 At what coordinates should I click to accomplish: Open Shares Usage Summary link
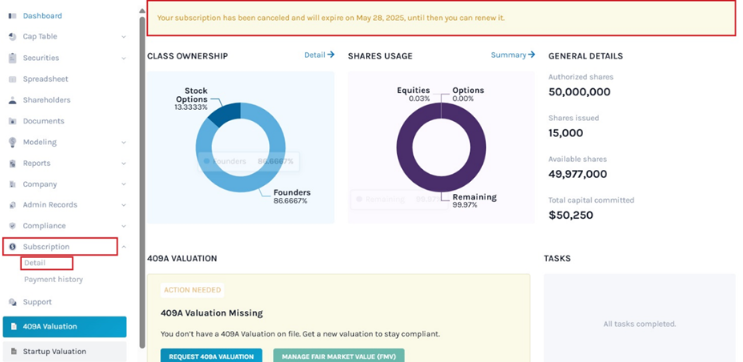[x=513, y=54]
